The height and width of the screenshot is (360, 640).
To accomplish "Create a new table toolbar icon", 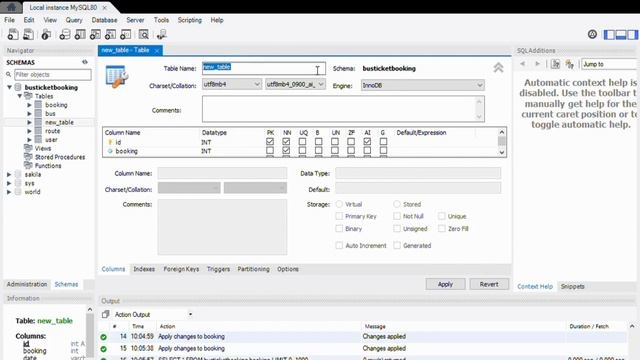I will click(80, 35).
